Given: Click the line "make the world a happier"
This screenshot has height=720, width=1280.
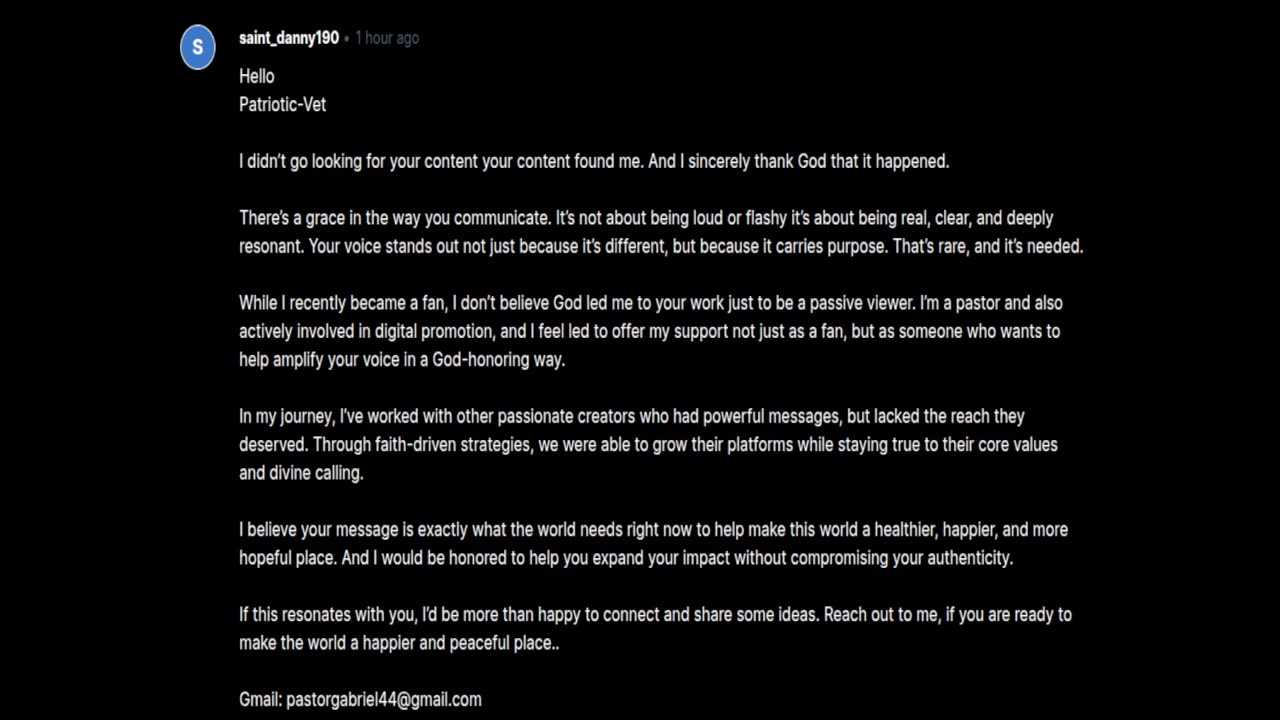Looking at the screenshot, I should pos(398,643).
